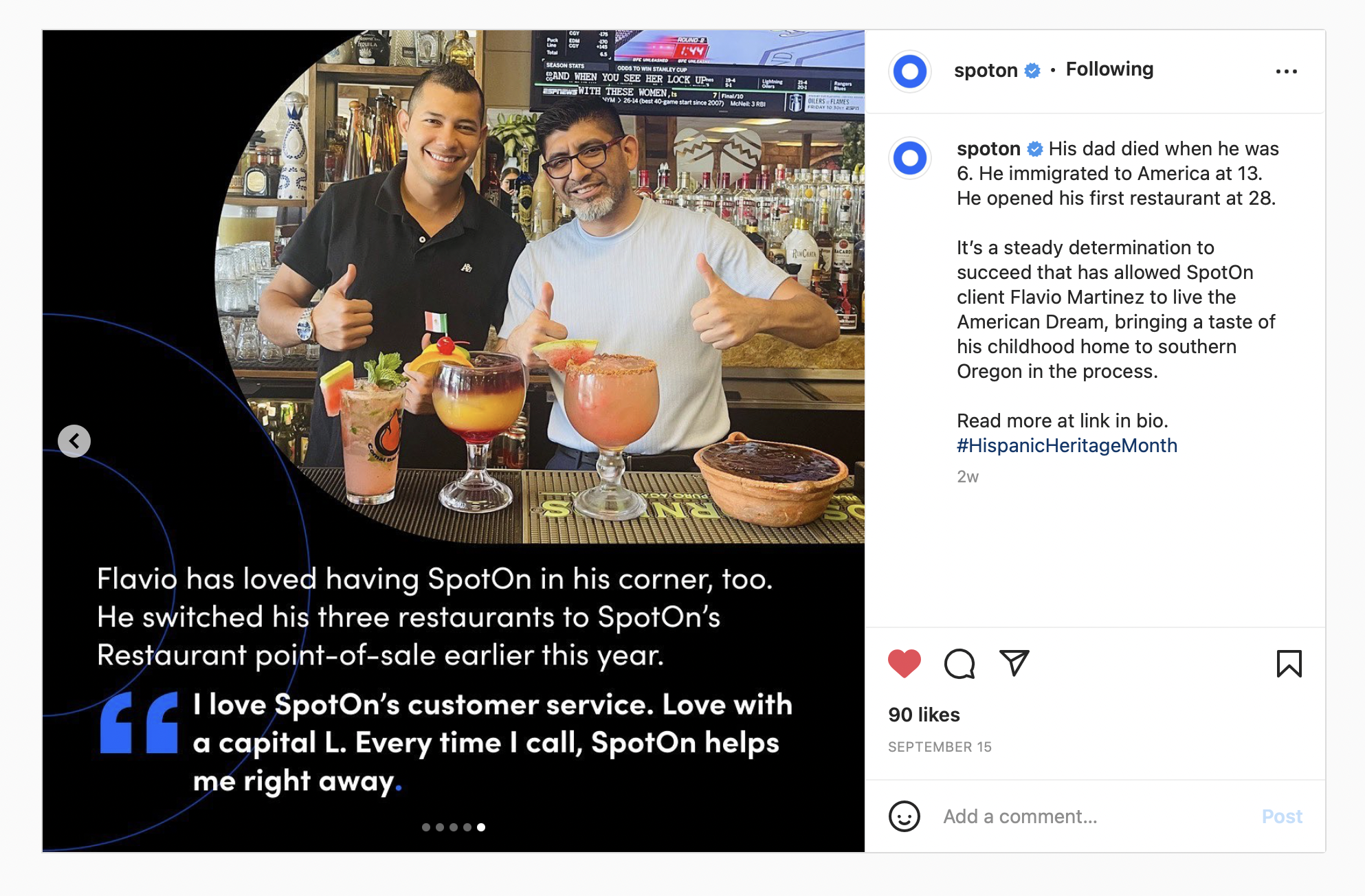
Task: Open spoton username in caption
Action: click(988, 149)
